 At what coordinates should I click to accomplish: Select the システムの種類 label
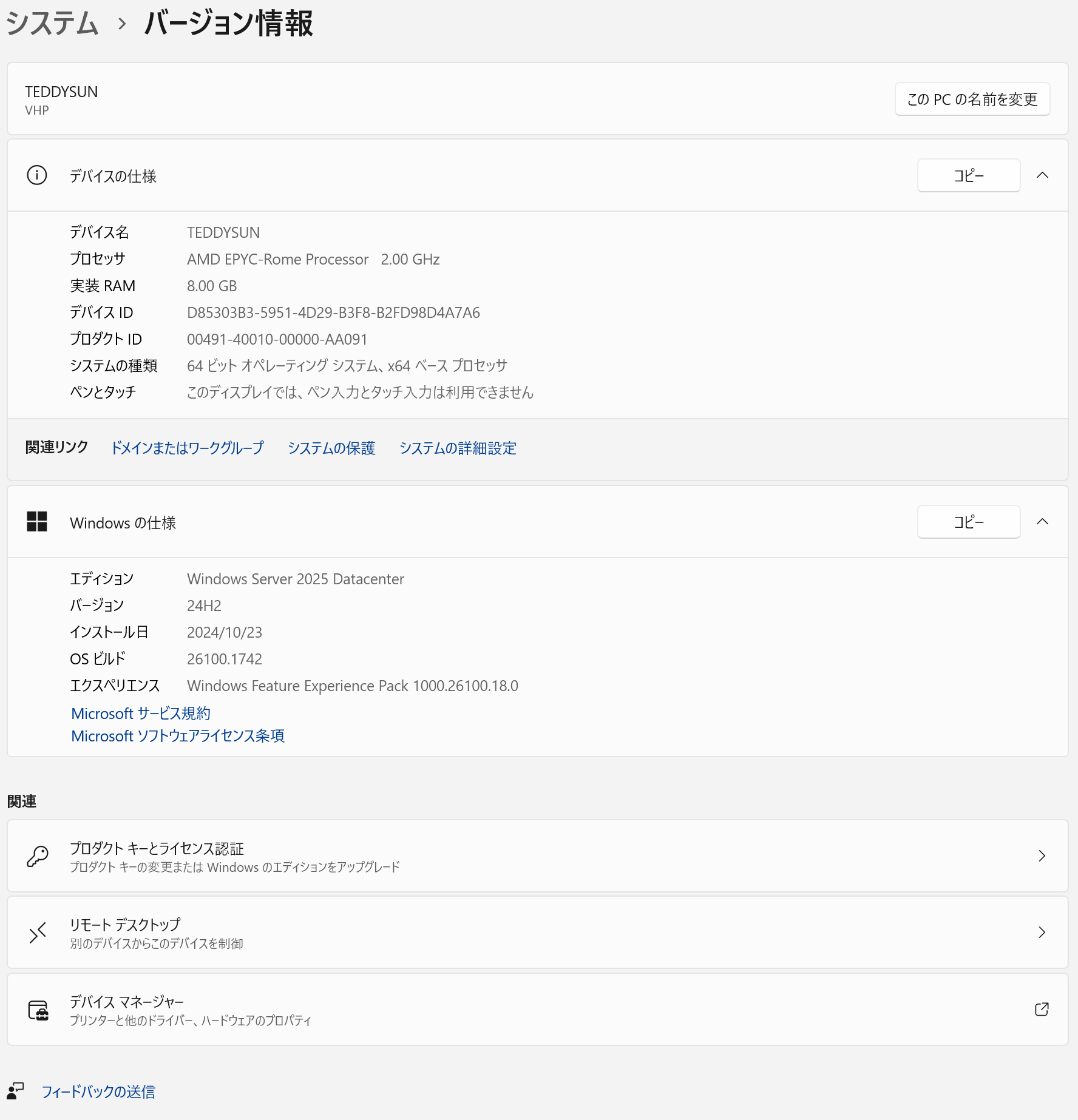tap(114, 366)
